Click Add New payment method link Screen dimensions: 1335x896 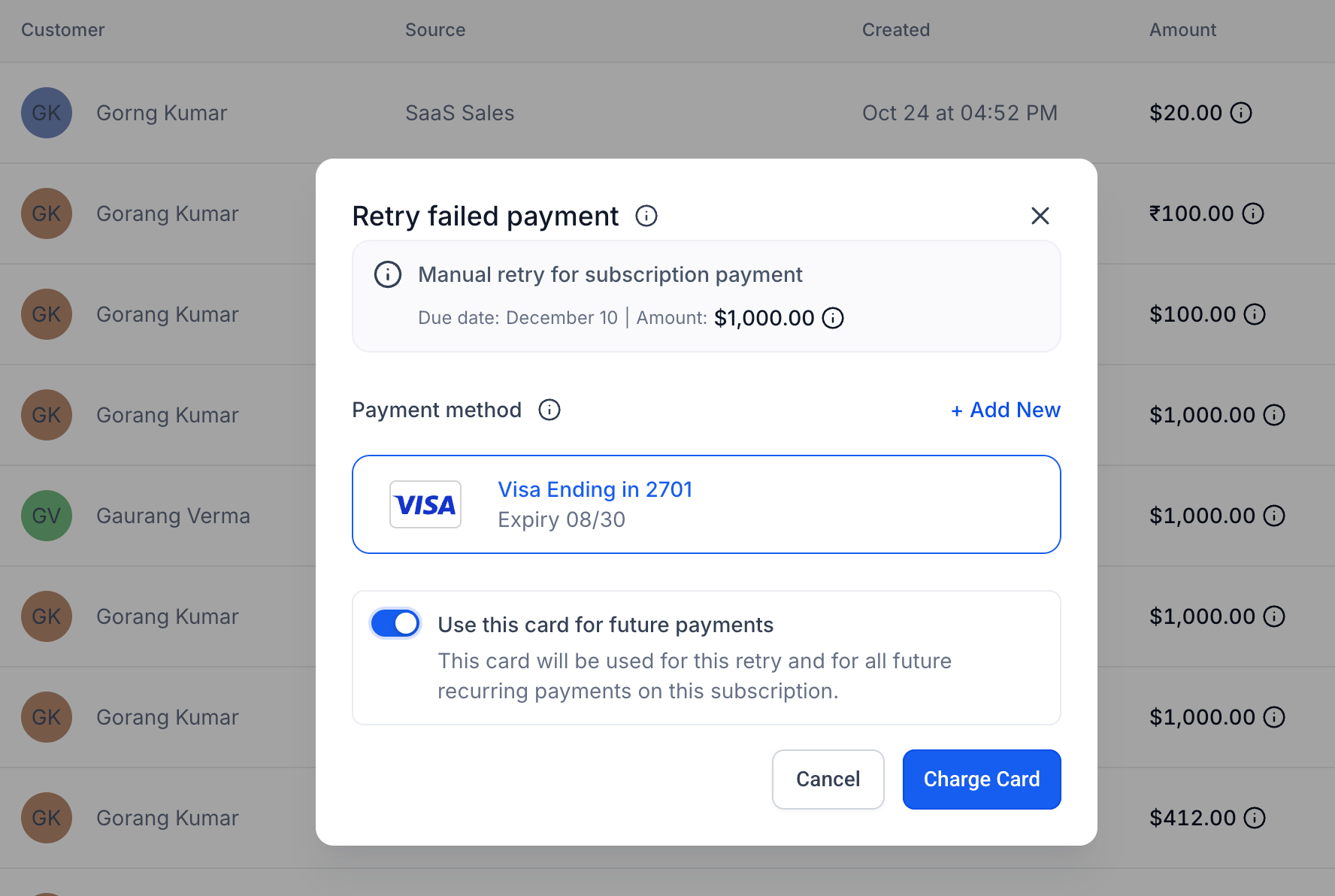tap(1006, 410)
